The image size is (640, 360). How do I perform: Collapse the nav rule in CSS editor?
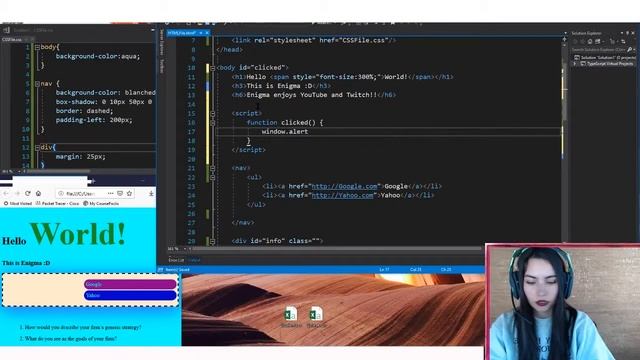(x=37, y=84)
